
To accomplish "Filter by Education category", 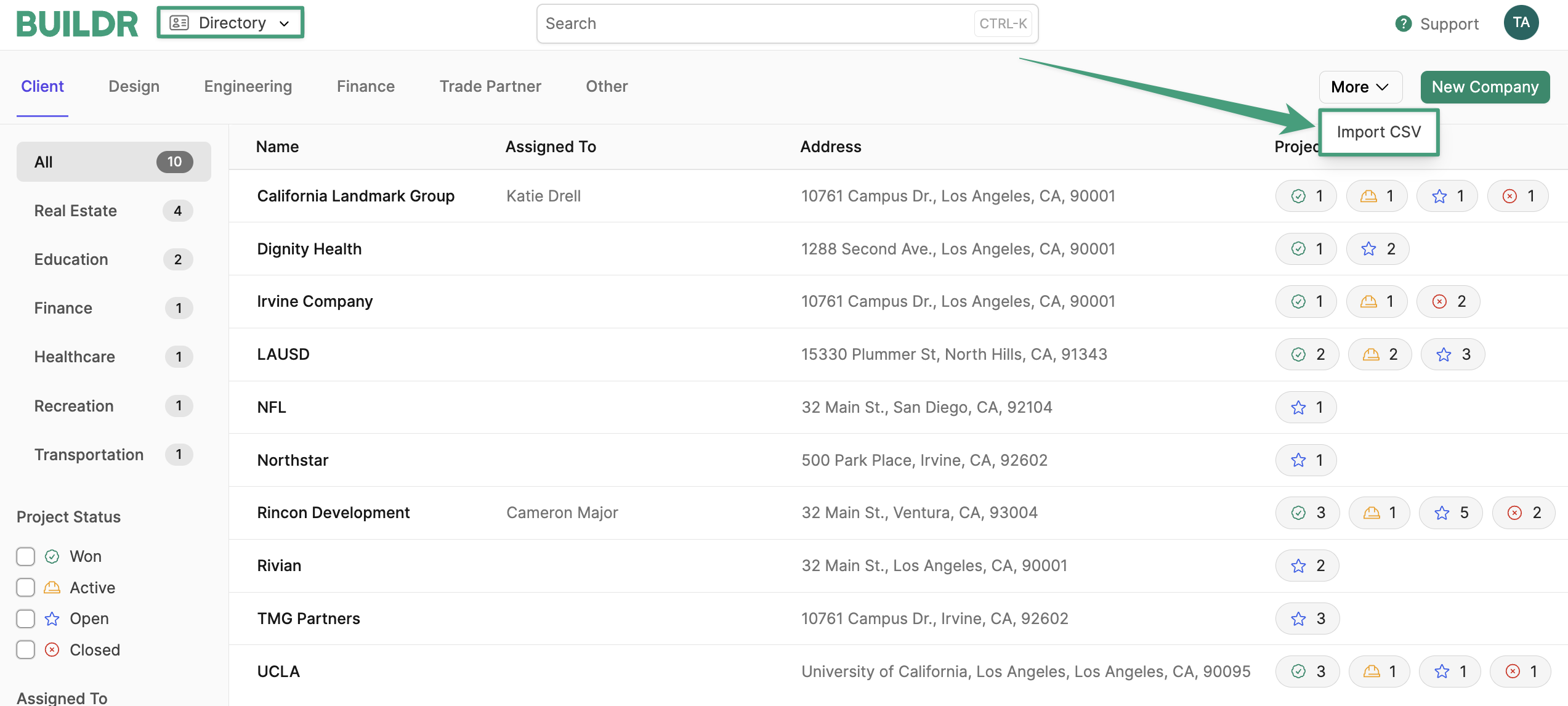I will 114,259.
